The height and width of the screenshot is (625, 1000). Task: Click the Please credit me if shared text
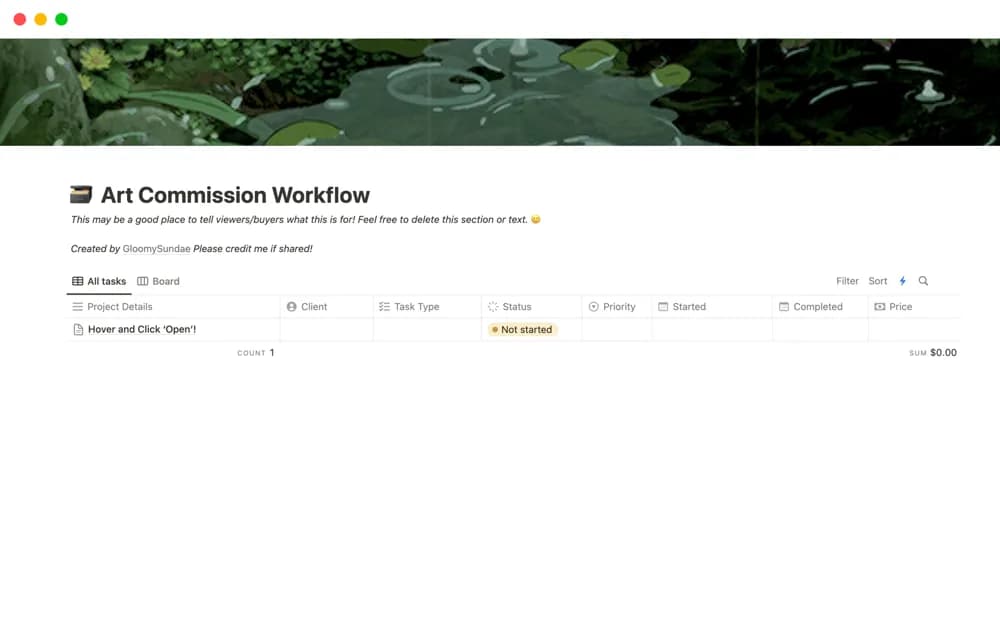[x=253, y=249]
